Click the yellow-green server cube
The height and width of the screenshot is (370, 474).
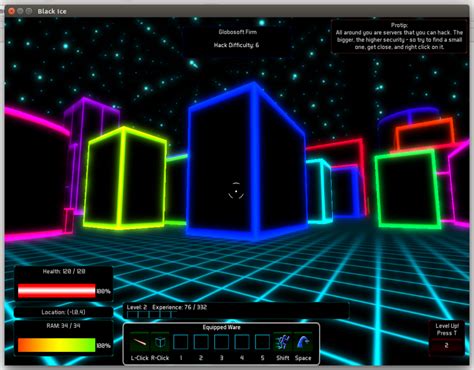pos(124,178)
